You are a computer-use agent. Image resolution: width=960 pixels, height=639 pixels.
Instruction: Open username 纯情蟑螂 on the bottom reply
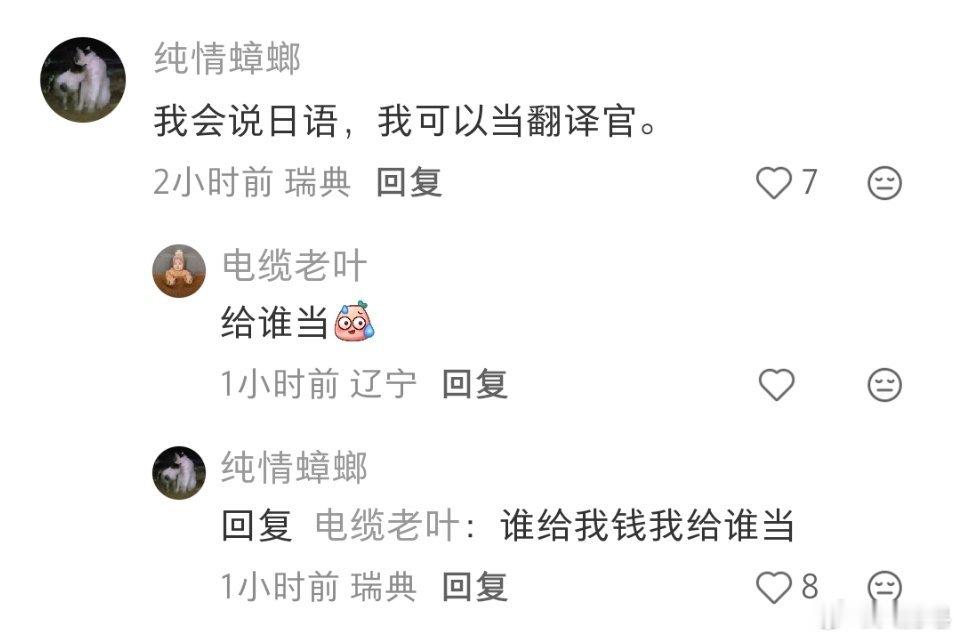coord(294,467)
